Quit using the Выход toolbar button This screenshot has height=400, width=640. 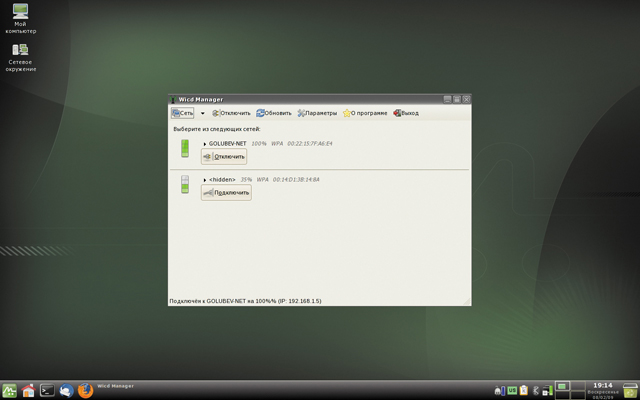click(x=406, y=113)
